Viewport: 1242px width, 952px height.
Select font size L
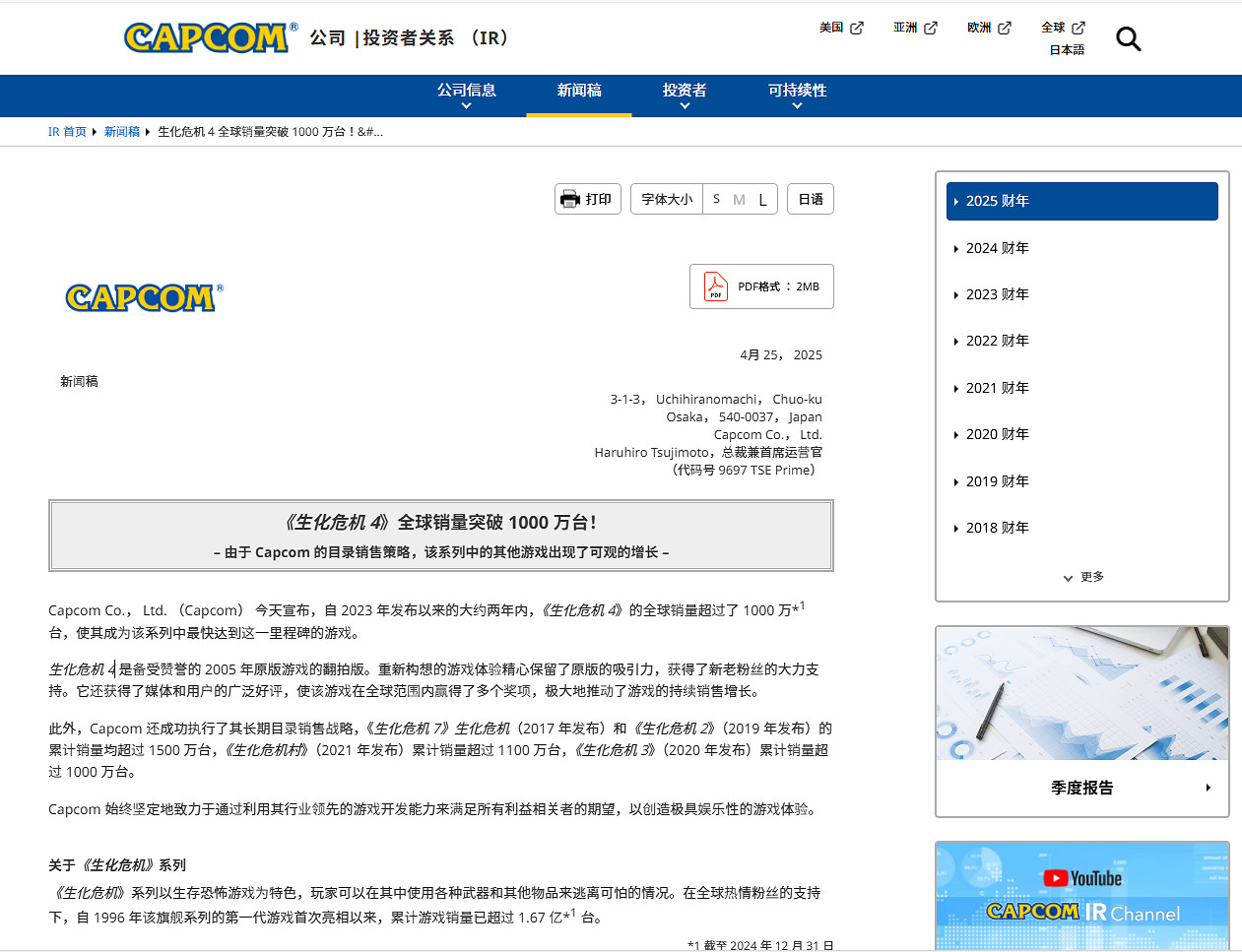click(x=762, y=198)
